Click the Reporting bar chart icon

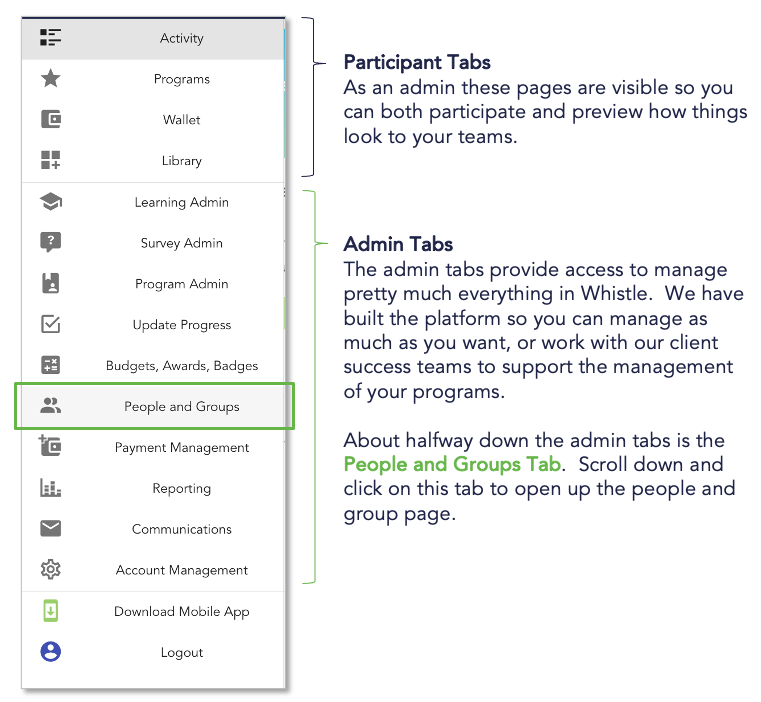50,487
